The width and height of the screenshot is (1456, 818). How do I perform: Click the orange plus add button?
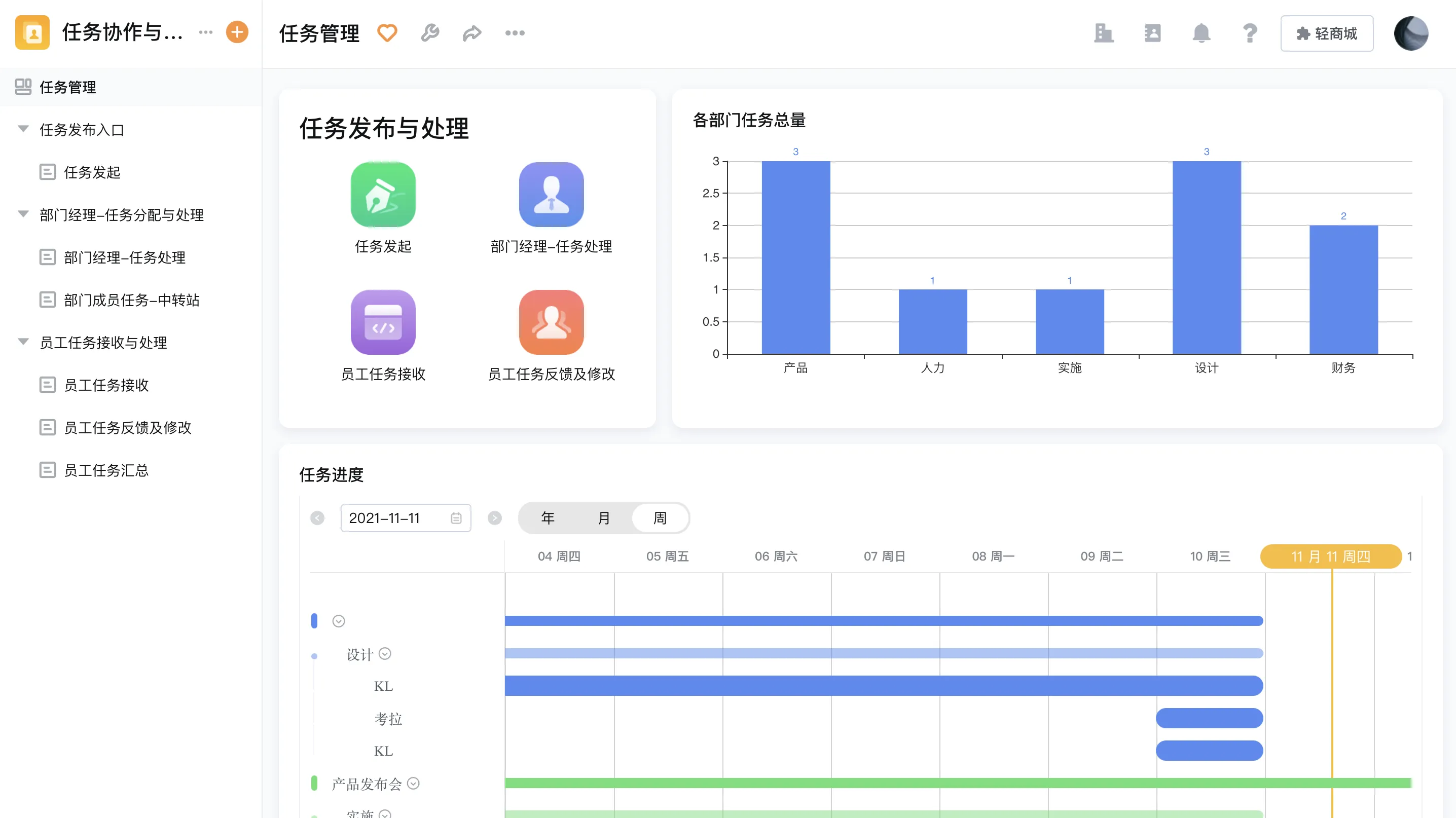click(237, 31)
